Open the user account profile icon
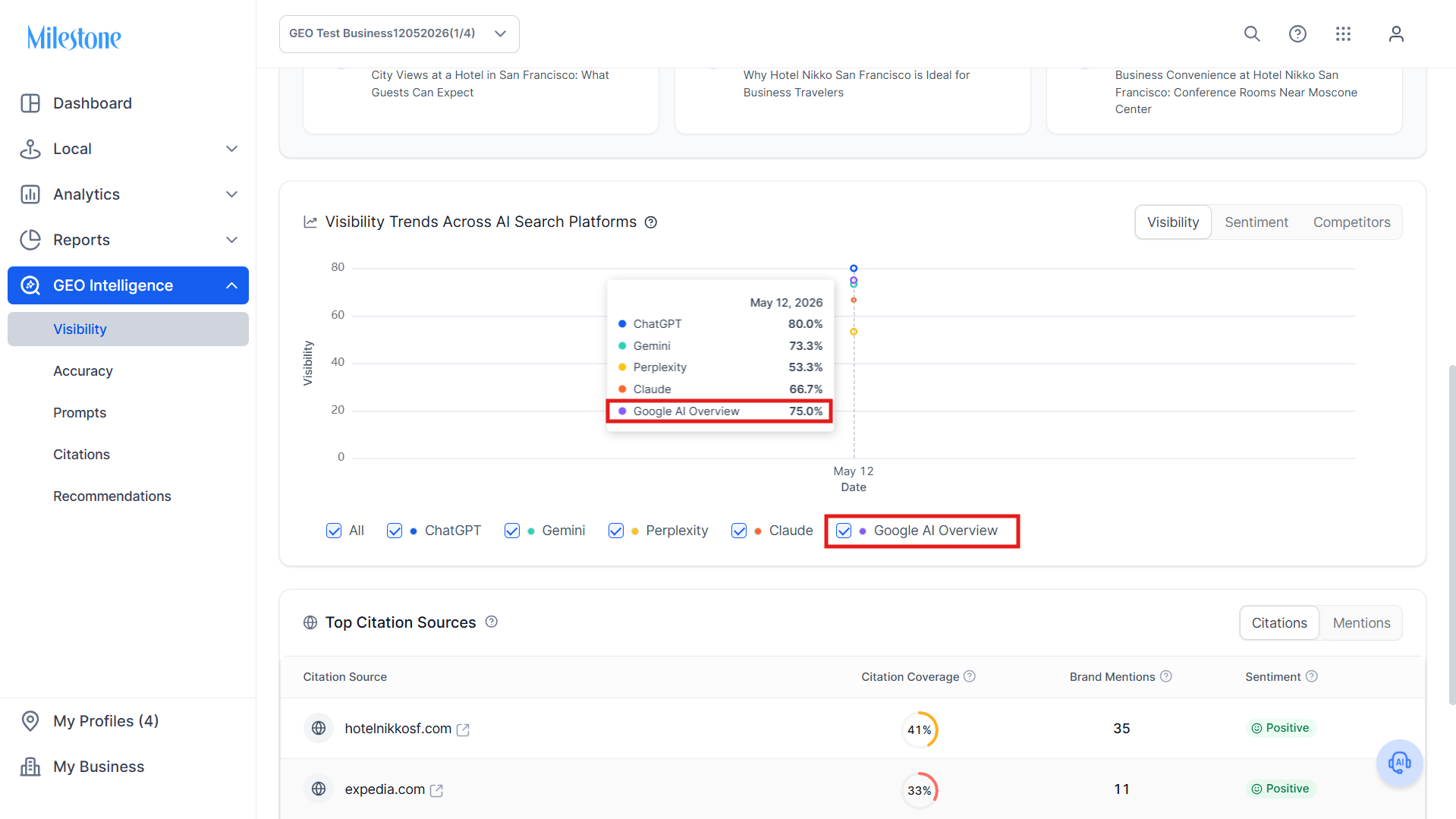The width and height of the screenshot is (1456, 819). [1396, 34]
